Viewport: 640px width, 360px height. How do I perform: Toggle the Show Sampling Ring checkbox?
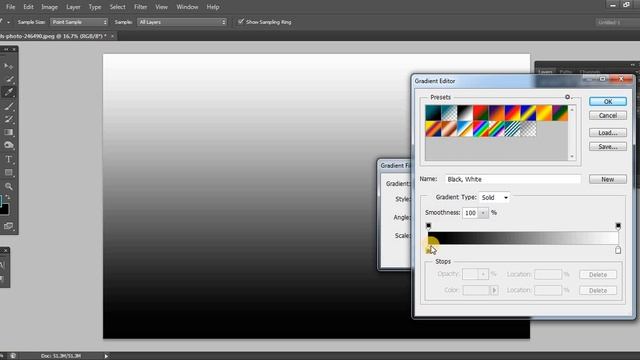[x=241, y=22]
